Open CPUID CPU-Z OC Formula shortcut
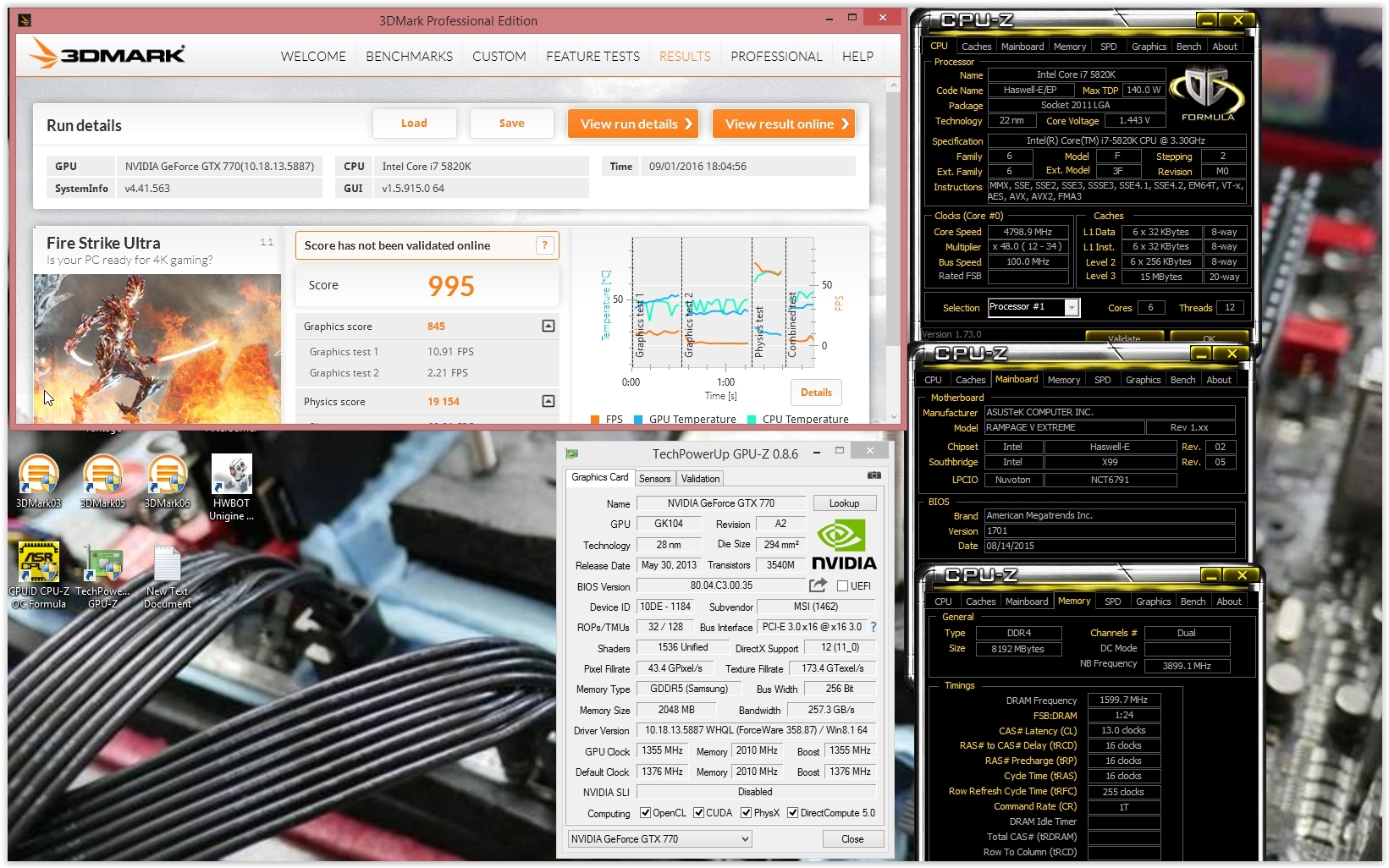This screenshot has width=1389, height=868. coord(39,575)
